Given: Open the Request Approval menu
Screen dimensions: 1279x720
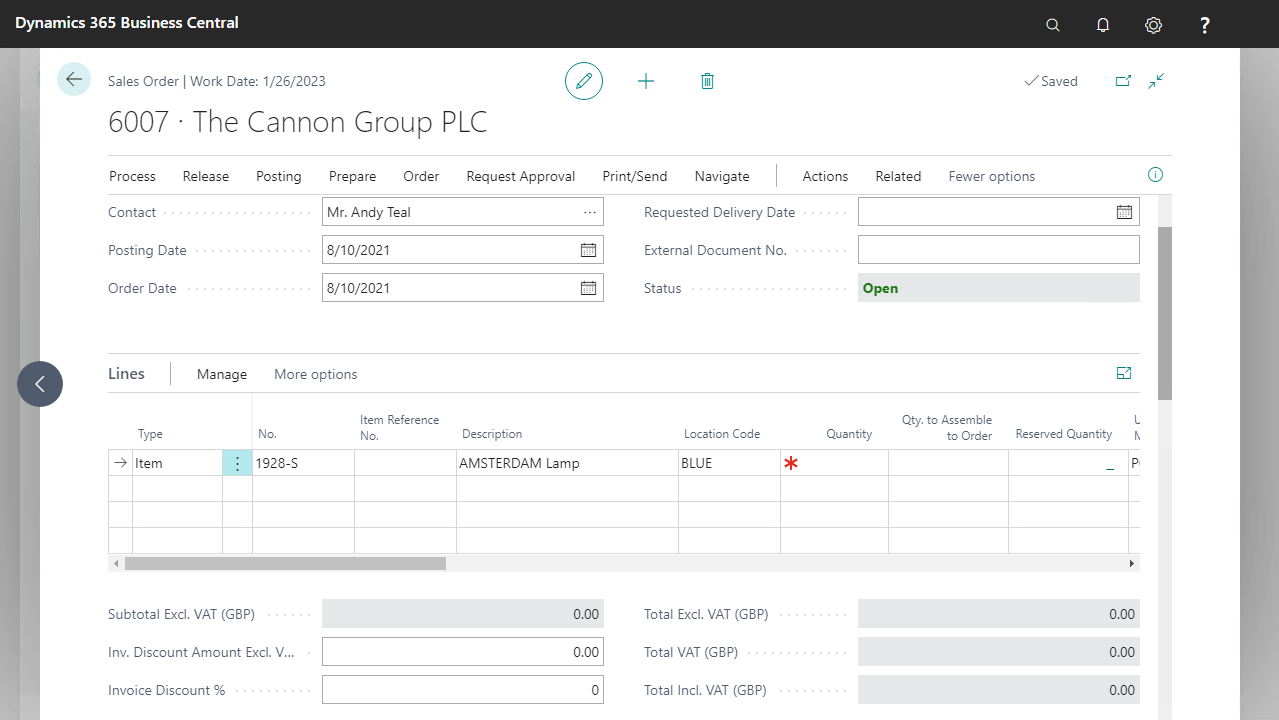Looking at the screenshot, I should pos(521,176).
